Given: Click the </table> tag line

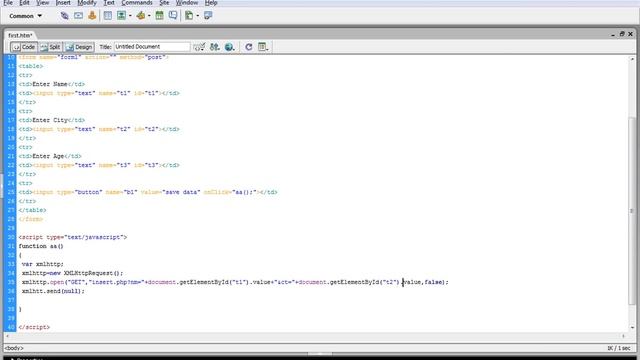Looking at the screenshot, I should coord(33,210).
